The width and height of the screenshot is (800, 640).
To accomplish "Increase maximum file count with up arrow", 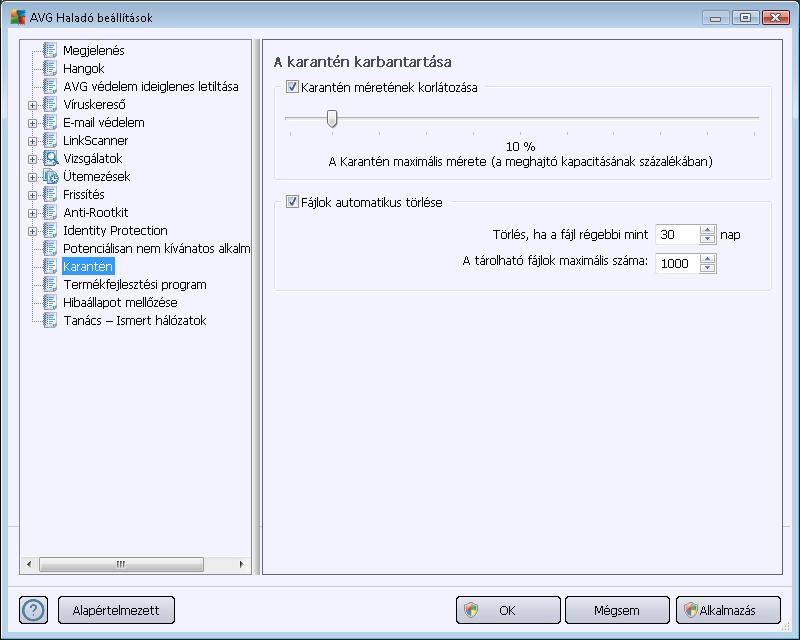I will tap(707, 258).
